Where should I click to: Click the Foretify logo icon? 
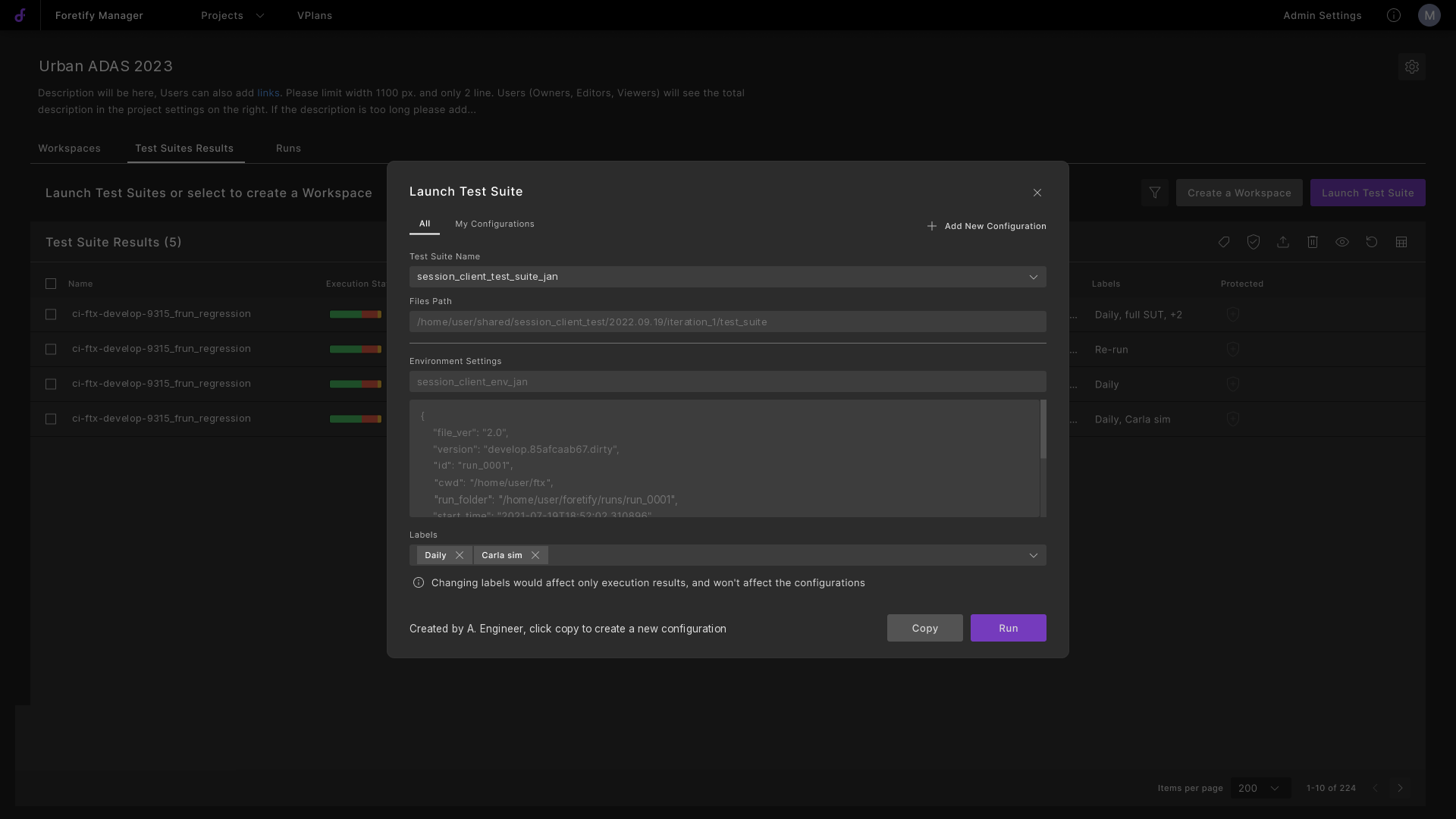coord(20,15)
